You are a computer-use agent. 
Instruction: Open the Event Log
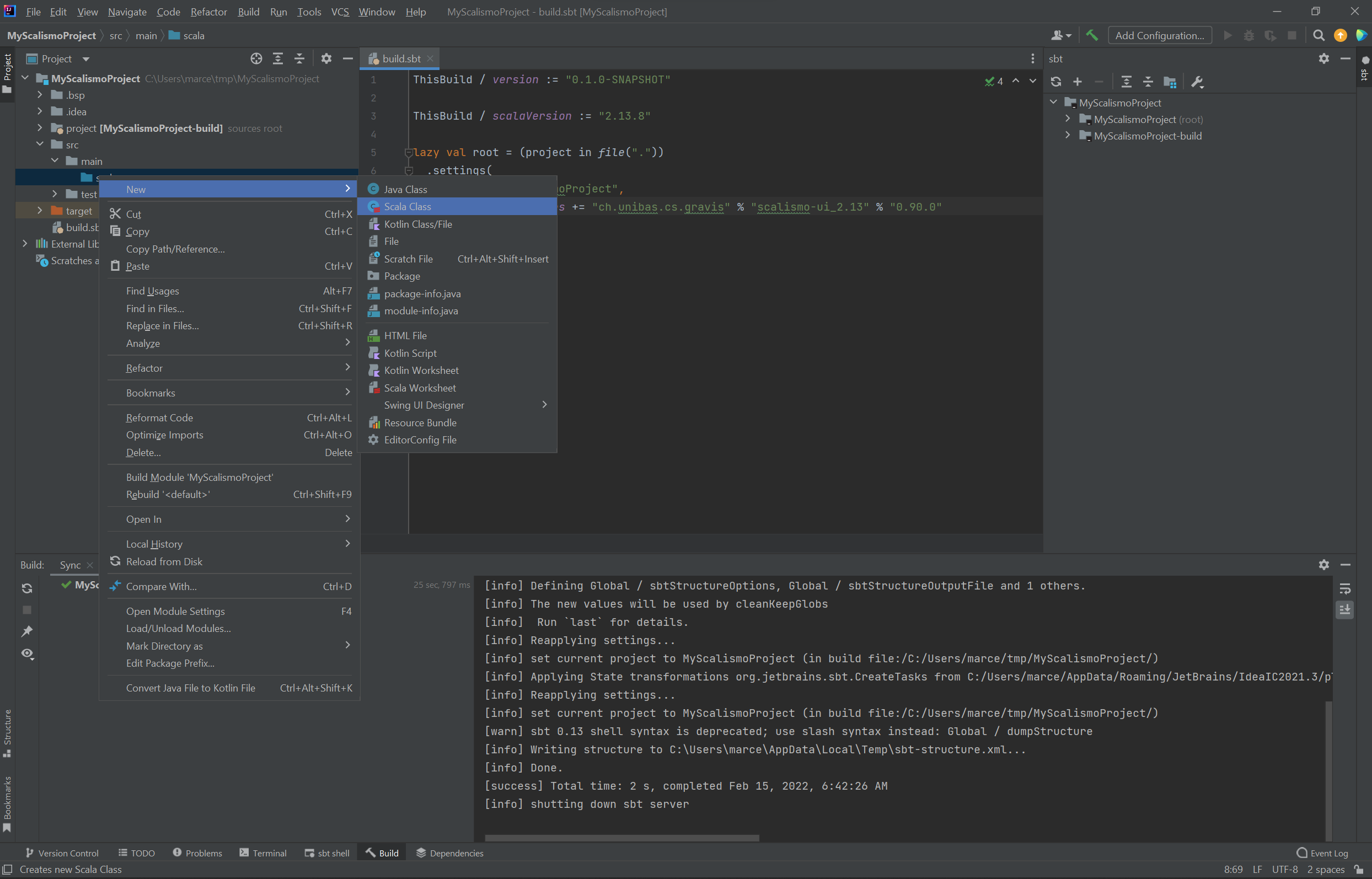coord(1322,853)
